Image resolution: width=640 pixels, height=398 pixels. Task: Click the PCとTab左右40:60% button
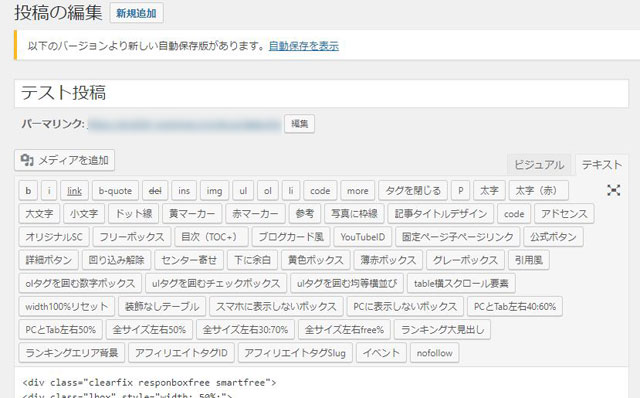(x=515, y=307)
